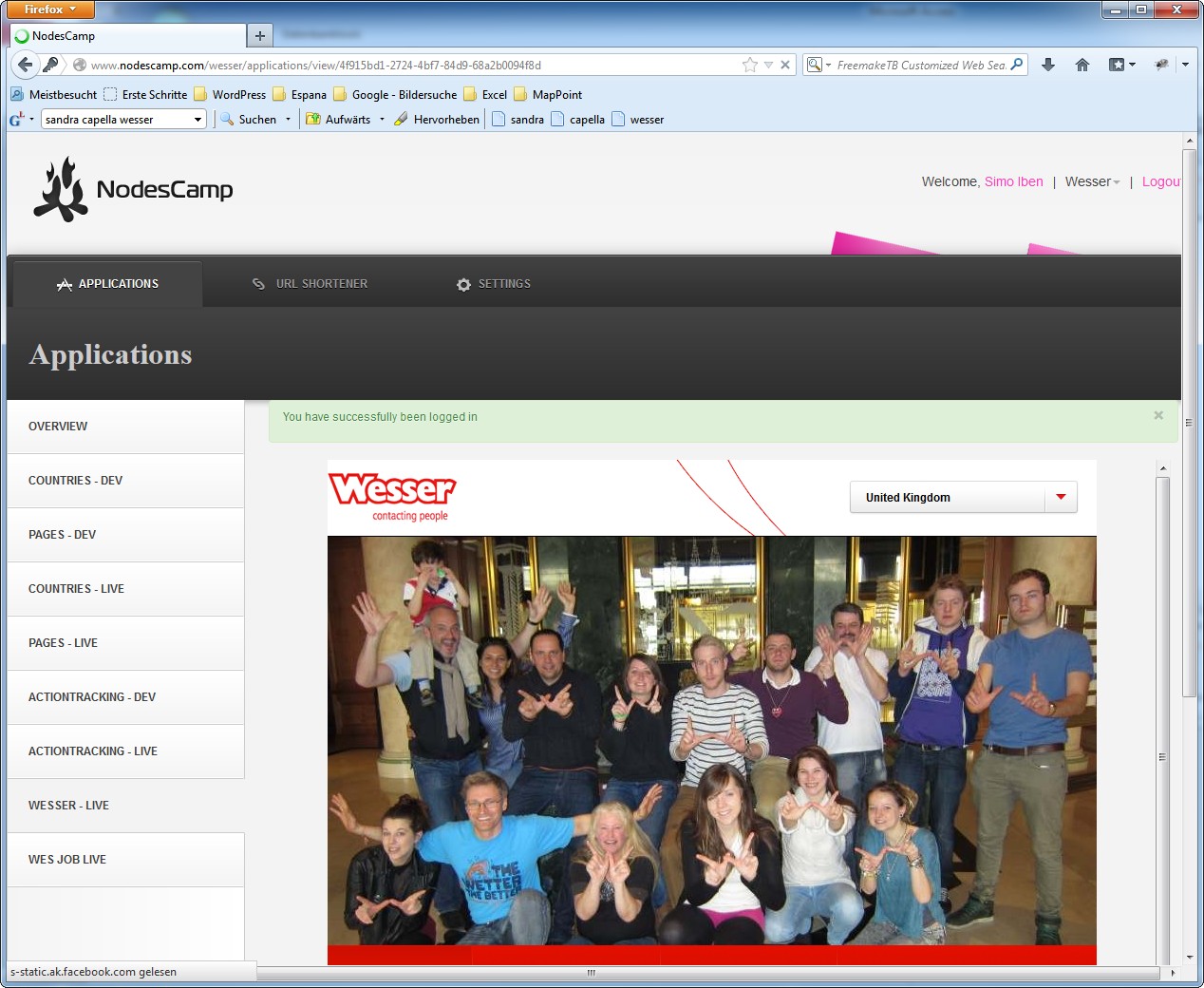This screenshot has height=988, width=1204.
Task: Click the downloads arrow icon
Action: (x=1048, y=65)
